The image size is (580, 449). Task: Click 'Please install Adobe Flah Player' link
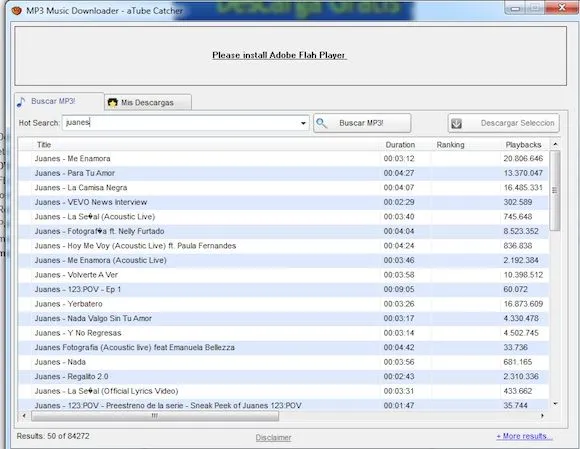coord(279,55)
